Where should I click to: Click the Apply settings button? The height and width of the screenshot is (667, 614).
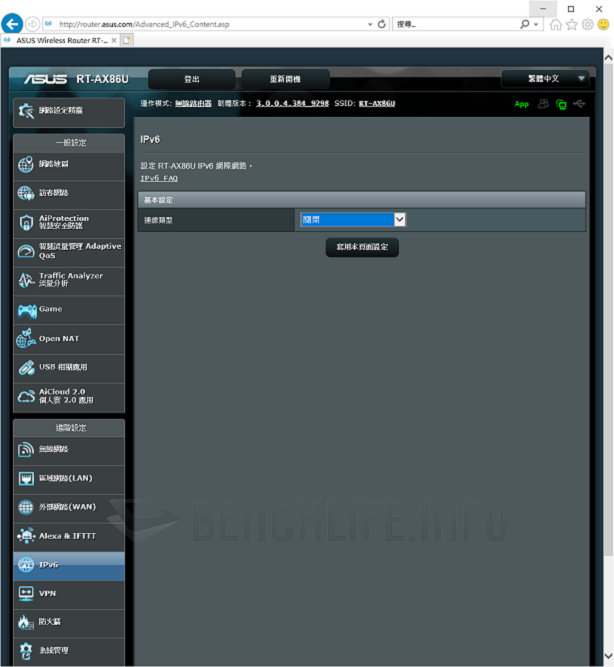pos(362,247)
